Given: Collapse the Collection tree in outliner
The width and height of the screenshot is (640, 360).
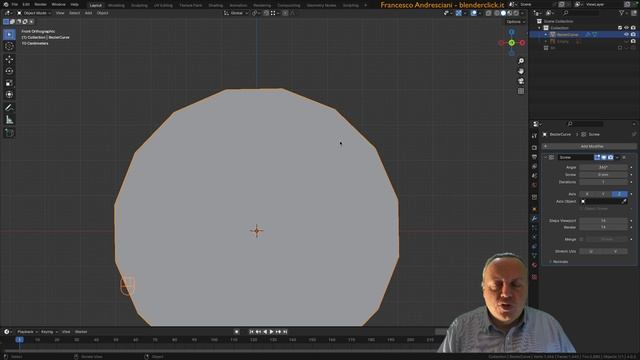Looking at the screenshot, I should [540, 28].
